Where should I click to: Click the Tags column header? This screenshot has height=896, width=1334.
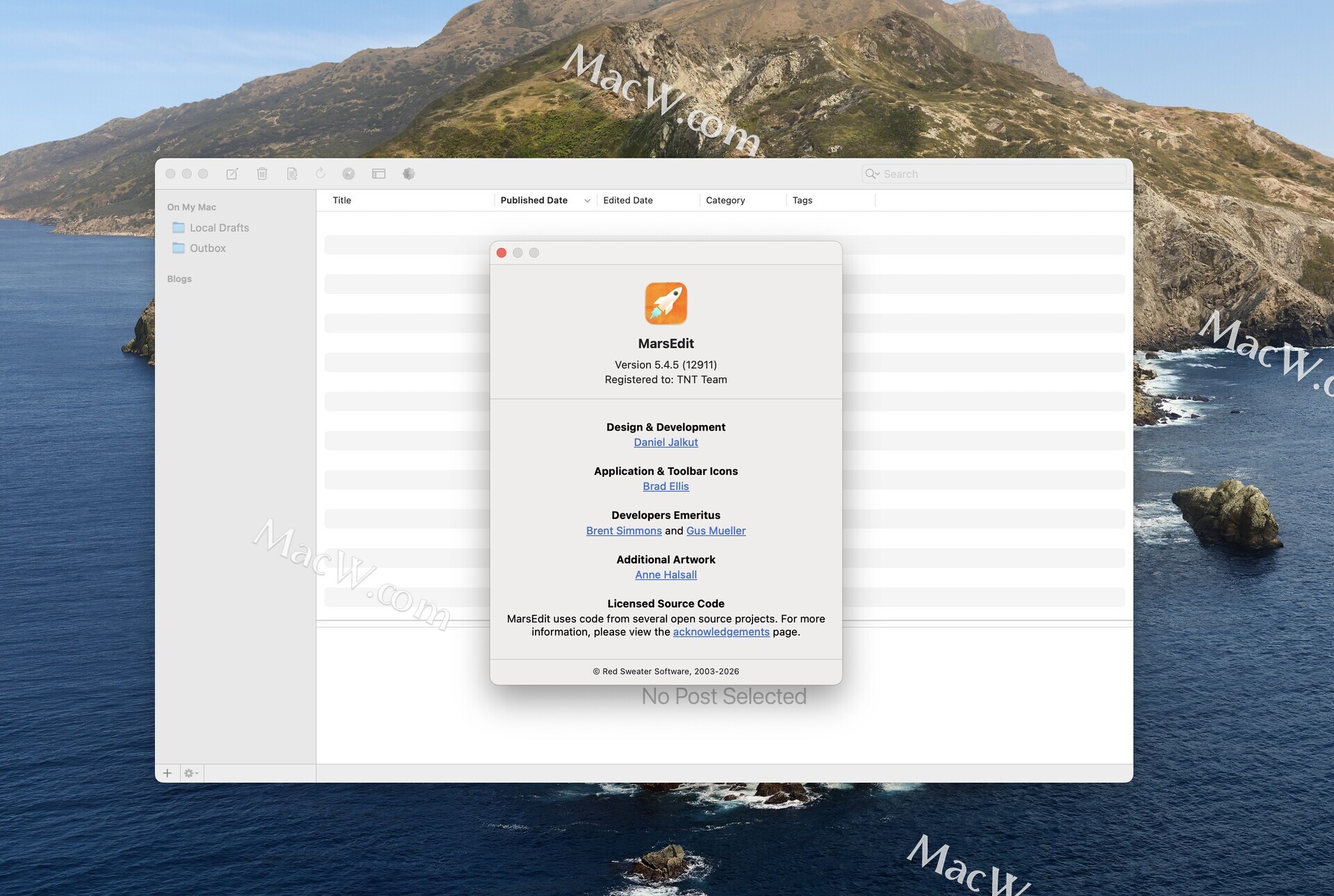802,200
